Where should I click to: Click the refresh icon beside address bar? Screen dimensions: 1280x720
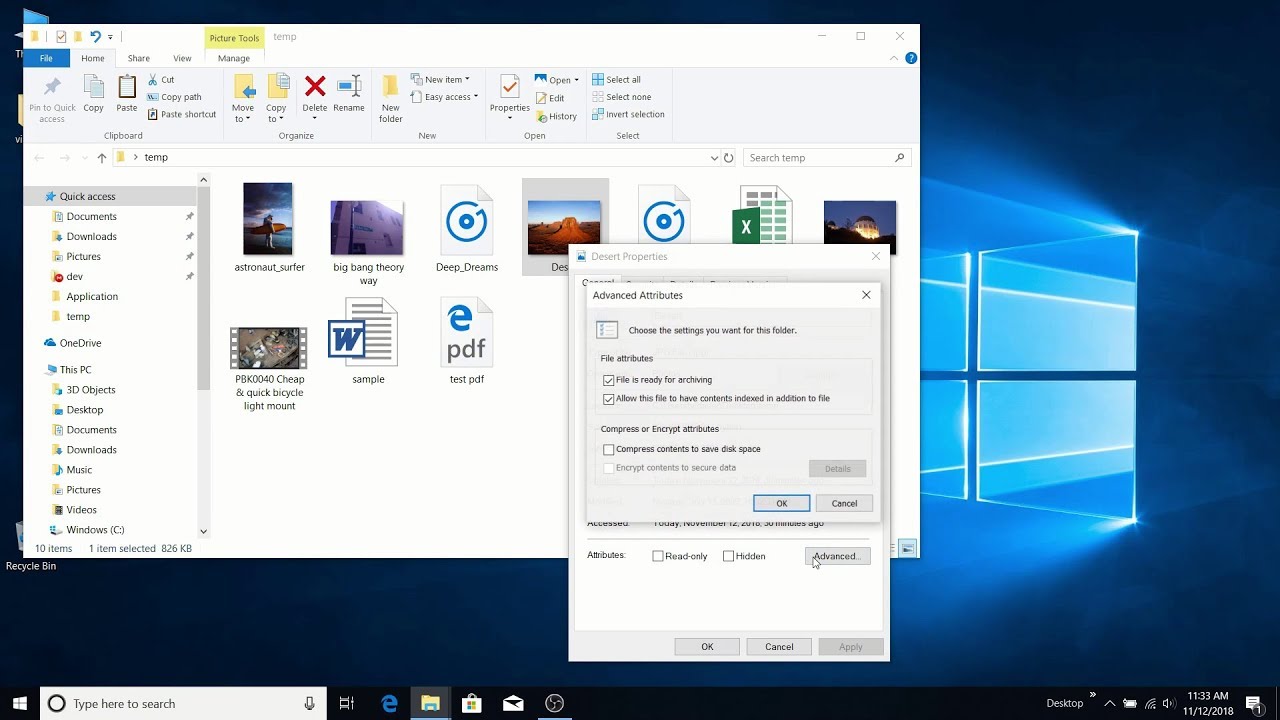(728, 158)
